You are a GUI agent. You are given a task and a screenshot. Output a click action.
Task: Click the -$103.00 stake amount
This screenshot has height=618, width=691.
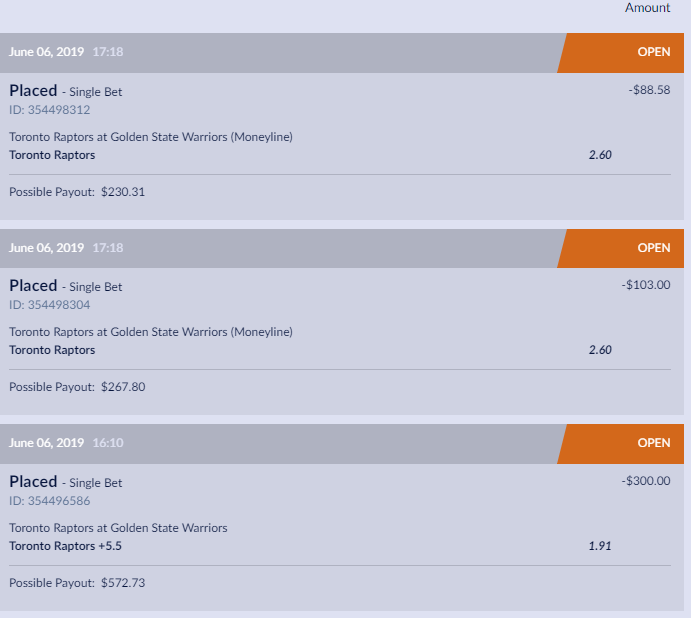(645, 285)
